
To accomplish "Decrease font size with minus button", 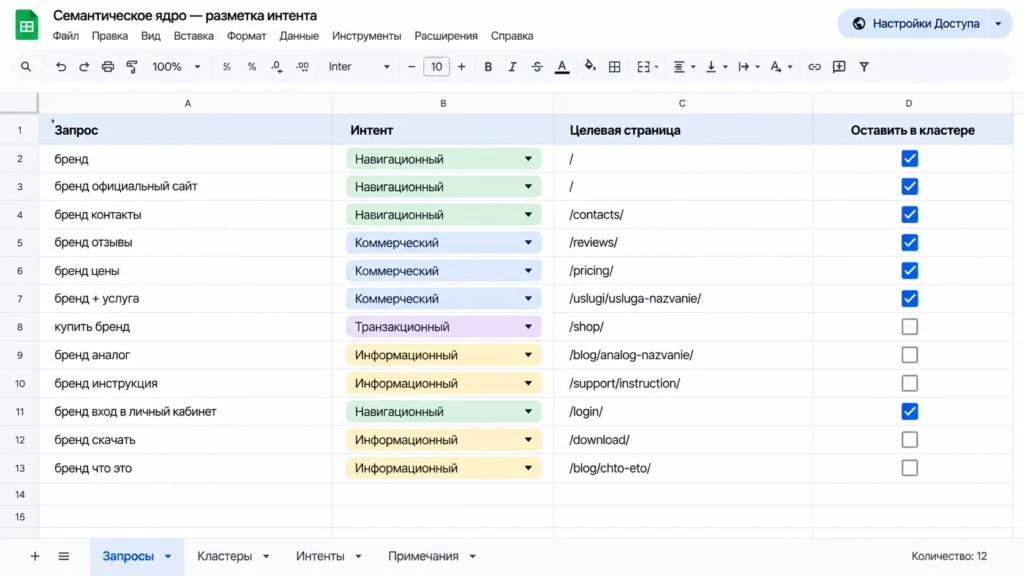I will [x=411, y=67].
